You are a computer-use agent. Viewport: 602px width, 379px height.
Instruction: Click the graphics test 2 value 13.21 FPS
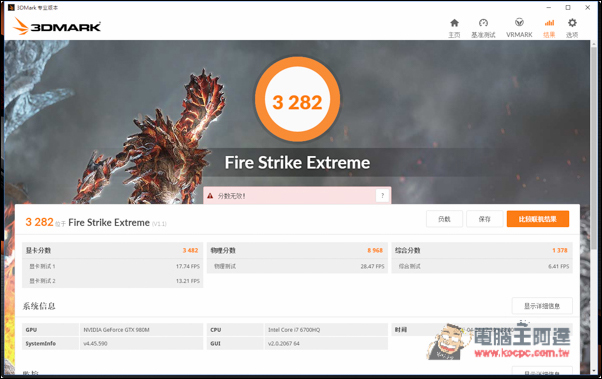[188, 281]
